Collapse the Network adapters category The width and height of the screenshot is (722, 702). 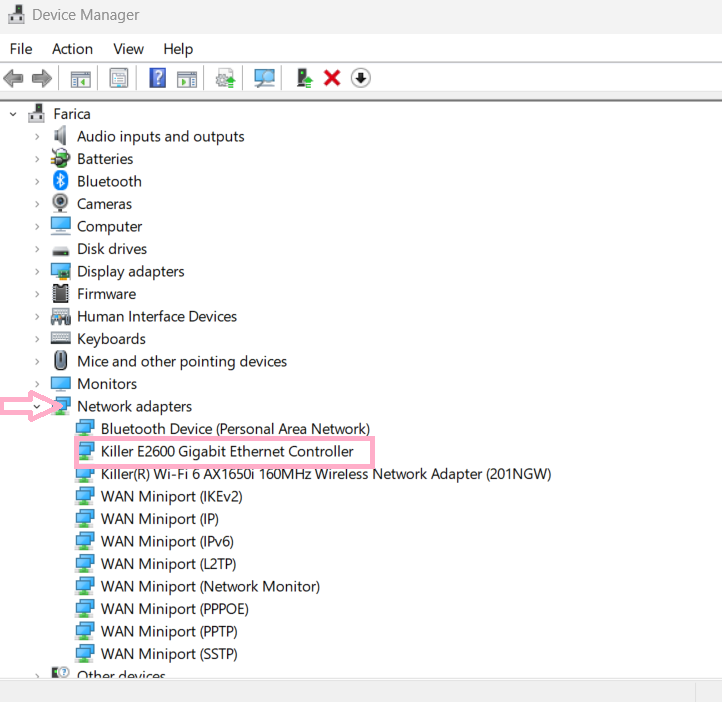point(37,406)
